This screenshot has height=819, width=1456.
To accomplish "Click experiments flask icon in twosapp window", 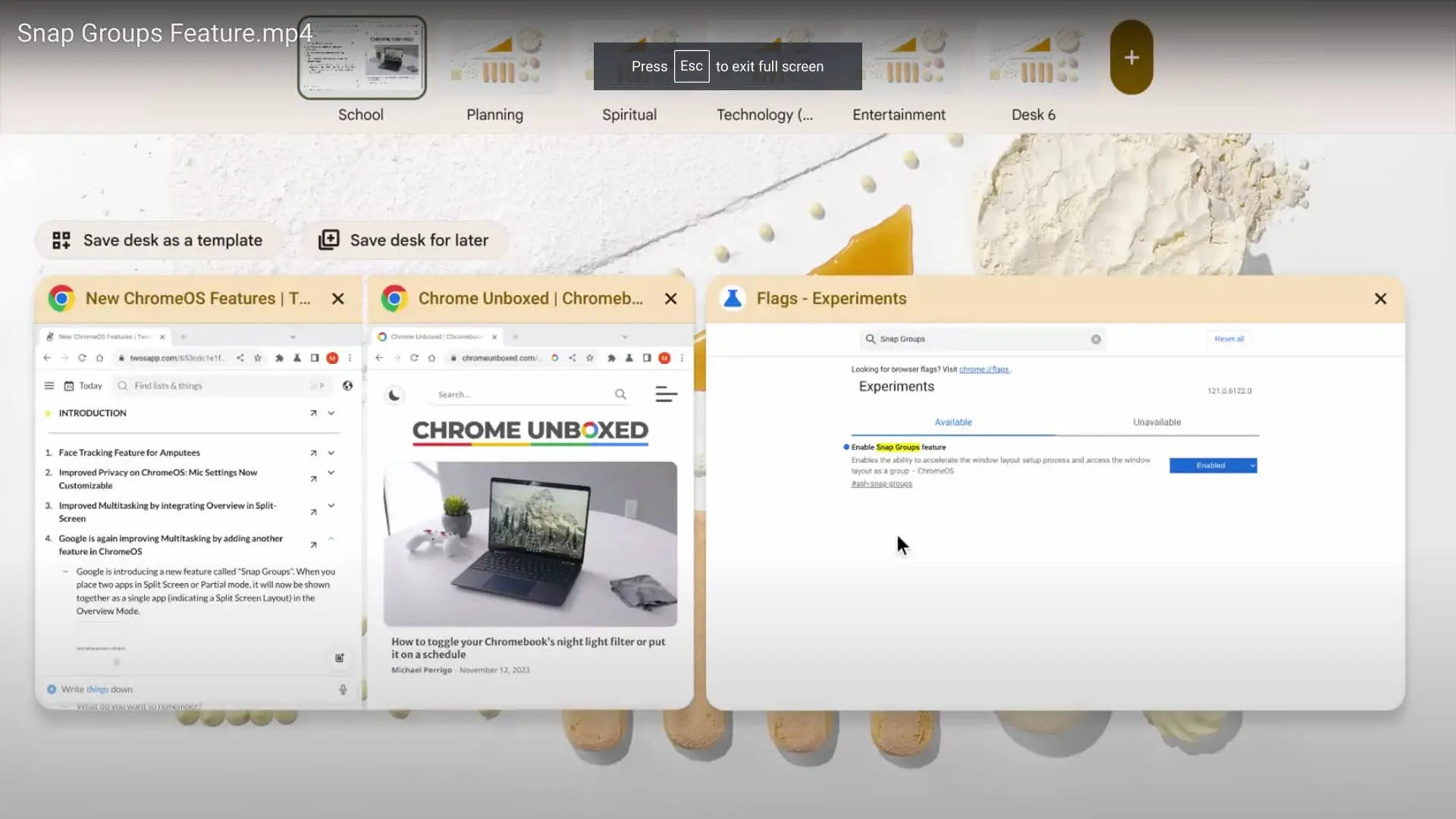I will click(297, 358).
